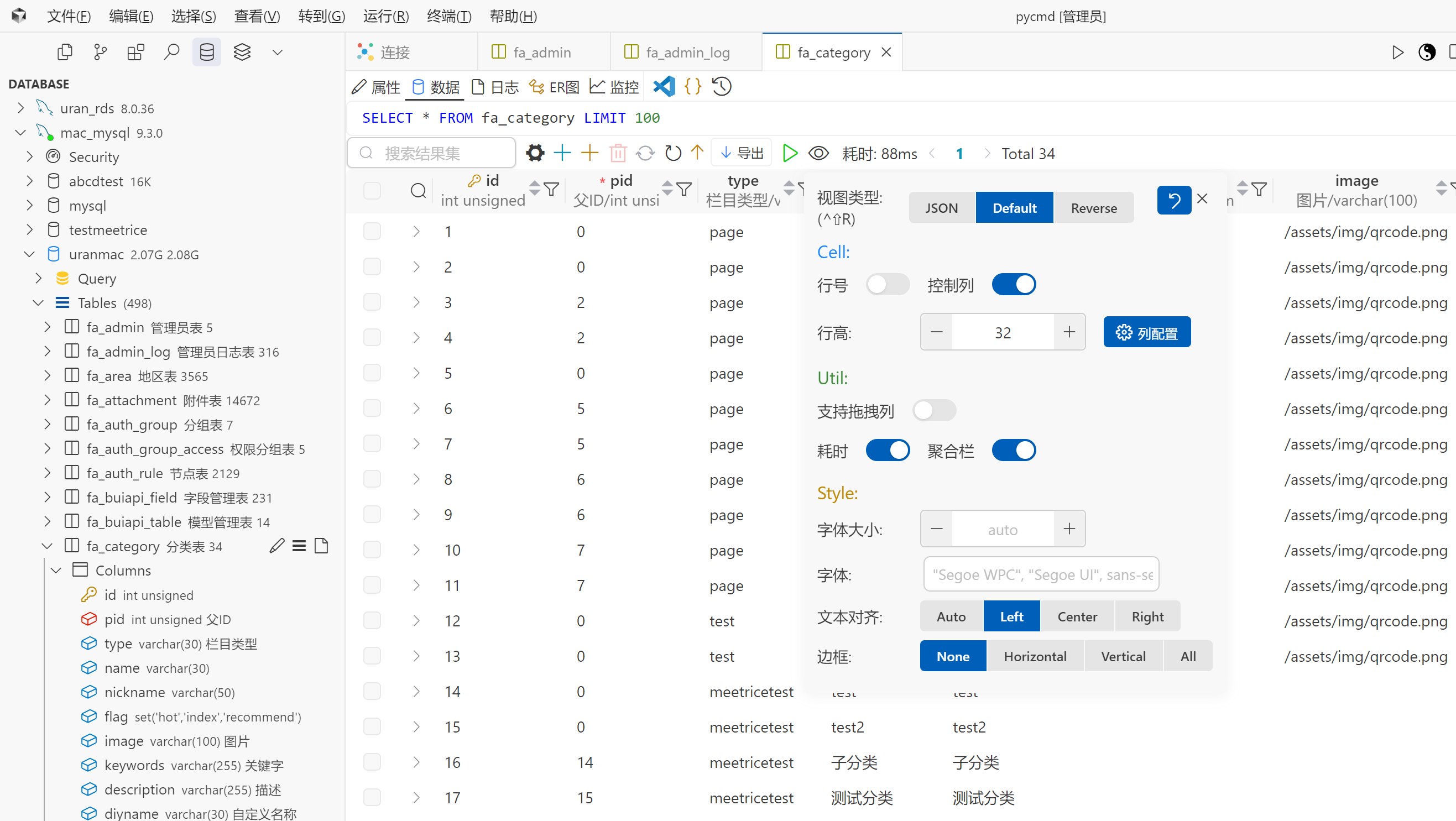Image resolution: width=1456 pixels, height=821 pixels.
Task: Click the VS Code logo icon
Action: coord(664,86)
